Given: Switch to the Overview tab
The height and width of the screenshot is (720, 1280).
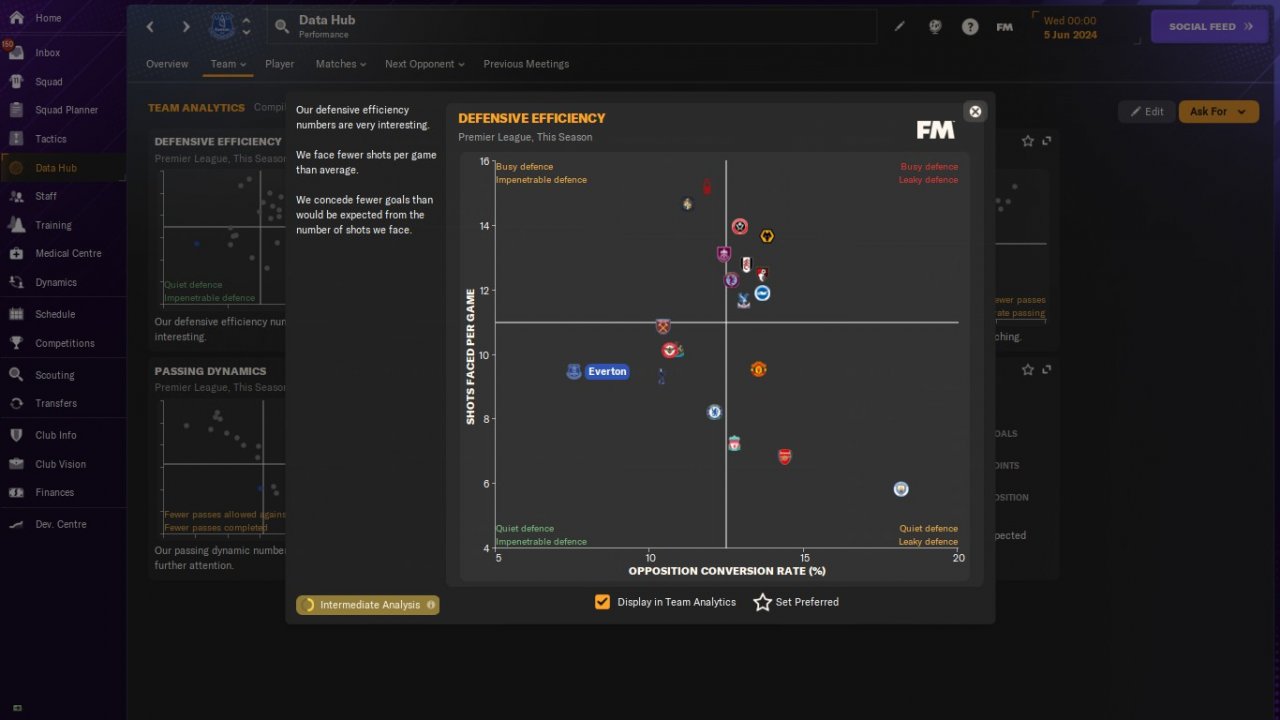Looking at the screenshot, I should click(x=167, y=64).
